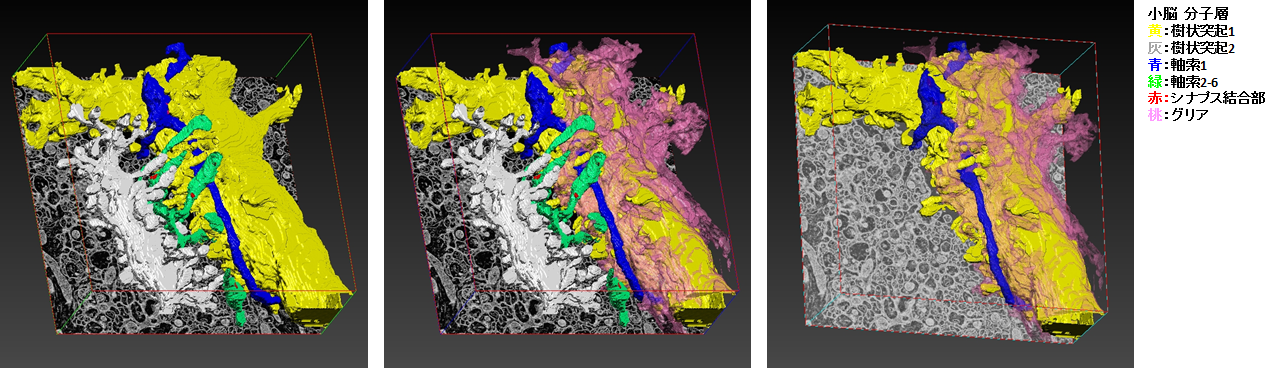Click the 軸索1 legend entry
This screenshot has height=369, width=1280.
1189,64
